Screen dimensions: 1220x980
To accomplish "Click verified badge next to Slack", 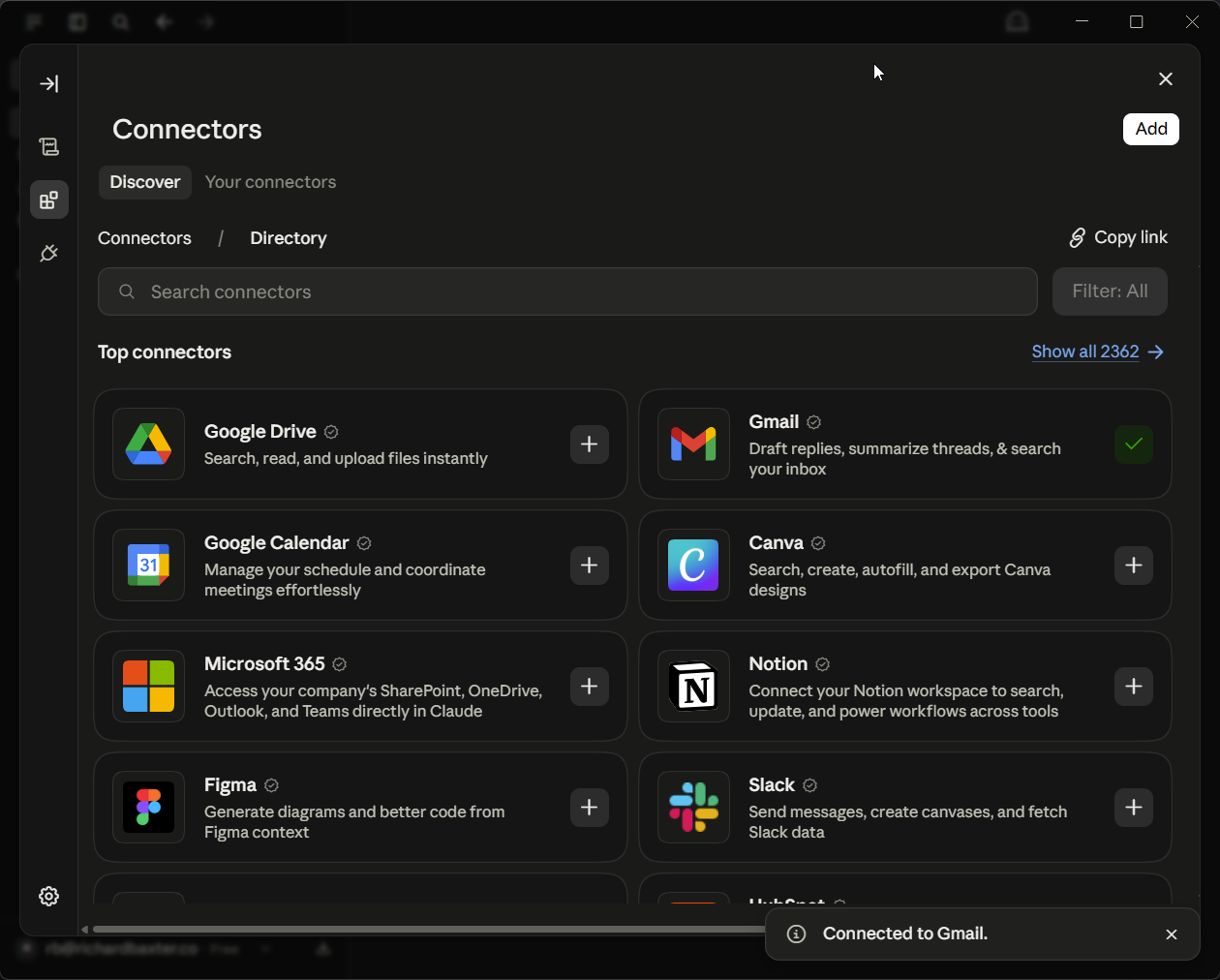I will [810, 785].
